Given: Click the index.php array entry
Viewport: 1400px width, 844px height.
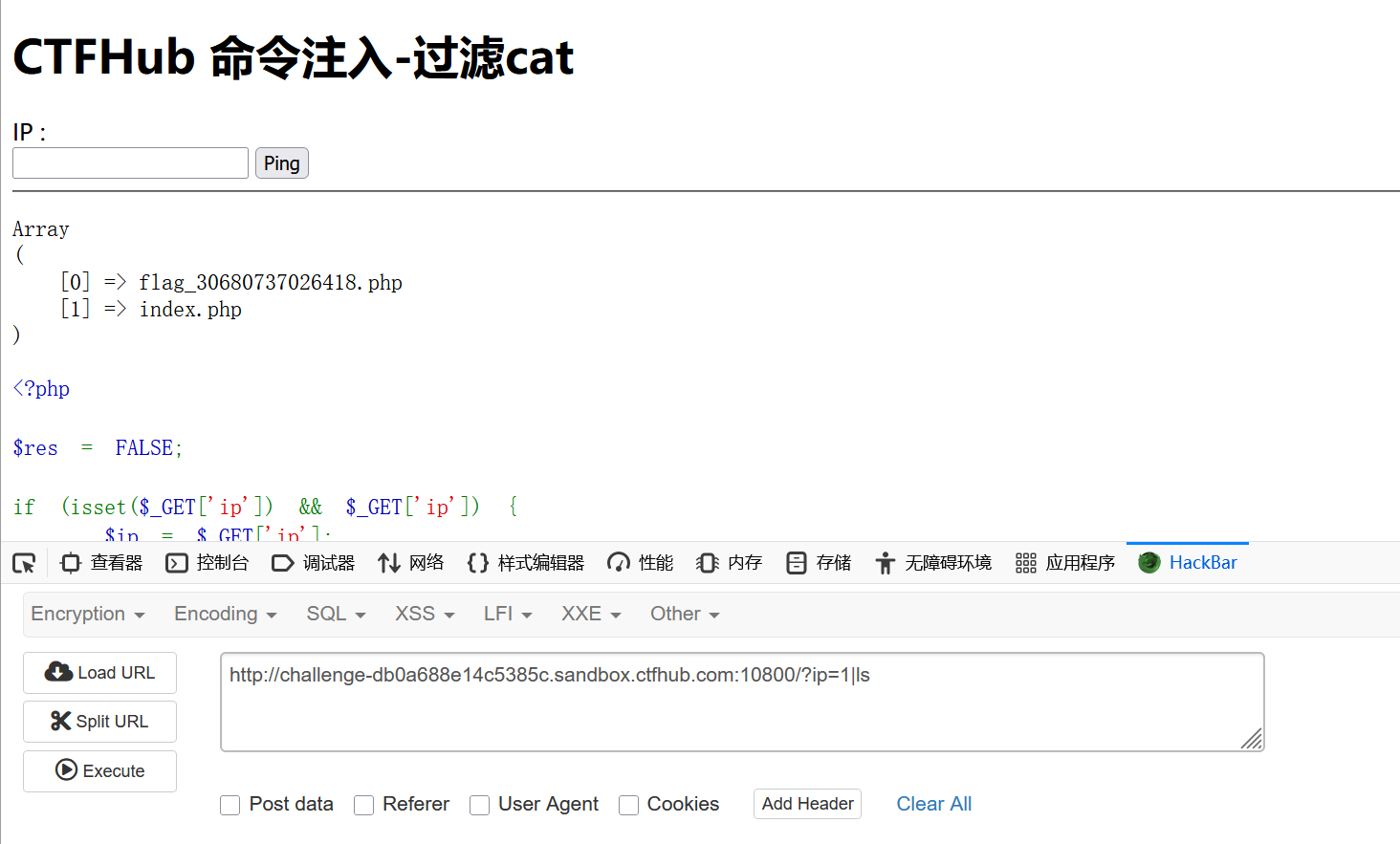Looking at the screenshot, I should [190, 309].
